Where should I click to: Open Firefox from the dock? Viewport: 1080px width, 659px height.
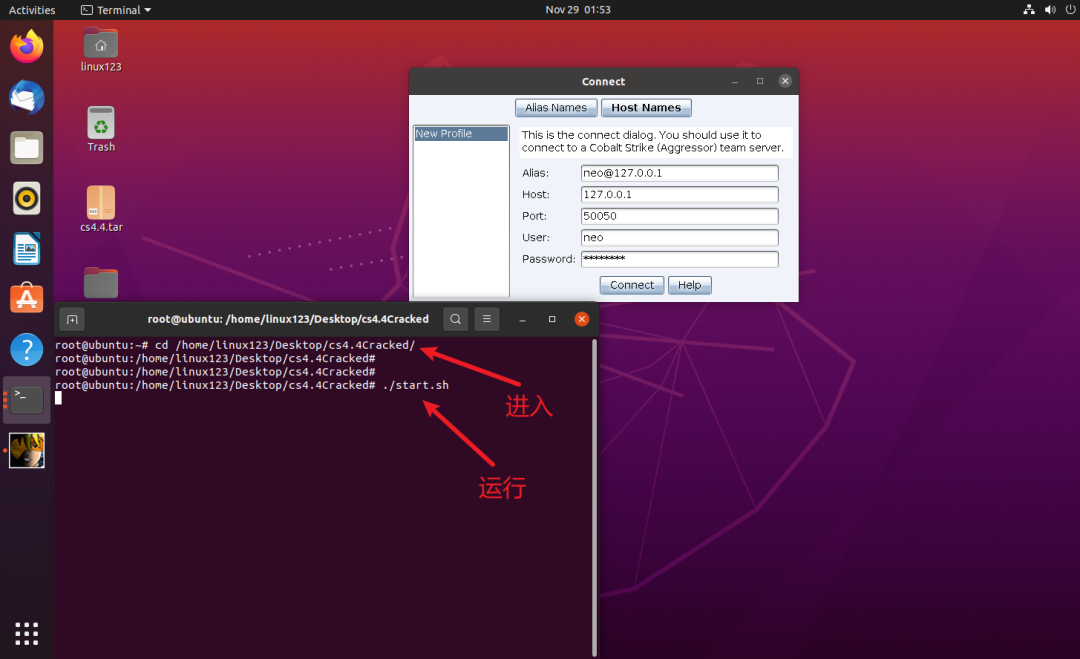click(26, 47)
